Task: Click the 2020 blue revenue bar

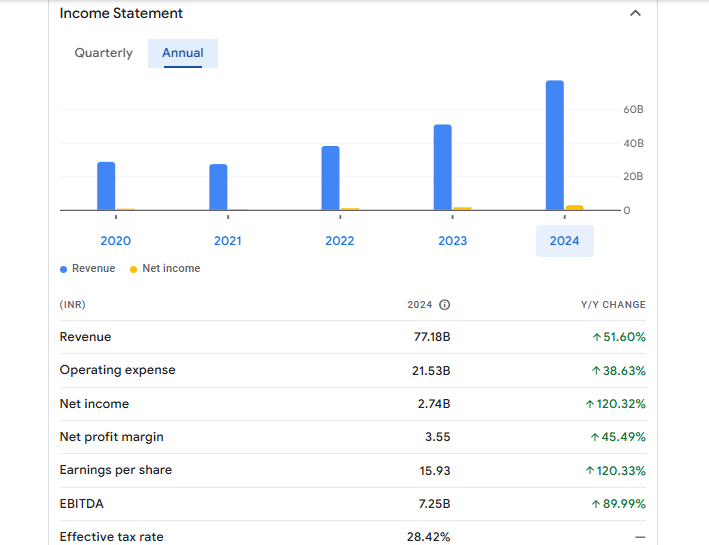Action: pyautogui.click(x=106, y=186)
